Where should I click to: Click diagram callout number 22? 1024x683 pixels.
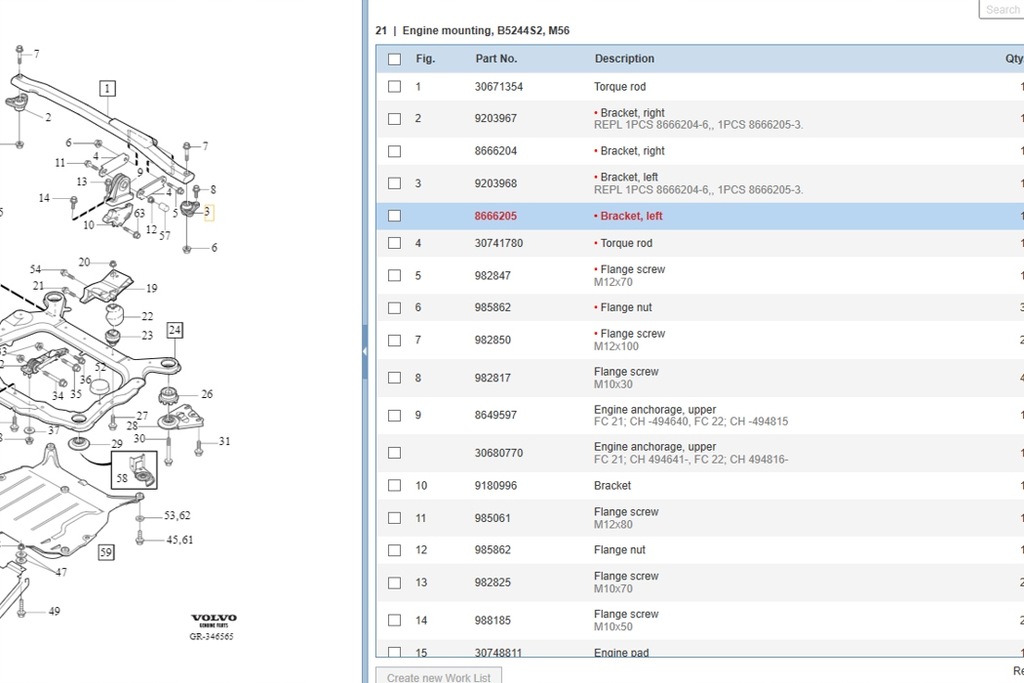[147, 316]
